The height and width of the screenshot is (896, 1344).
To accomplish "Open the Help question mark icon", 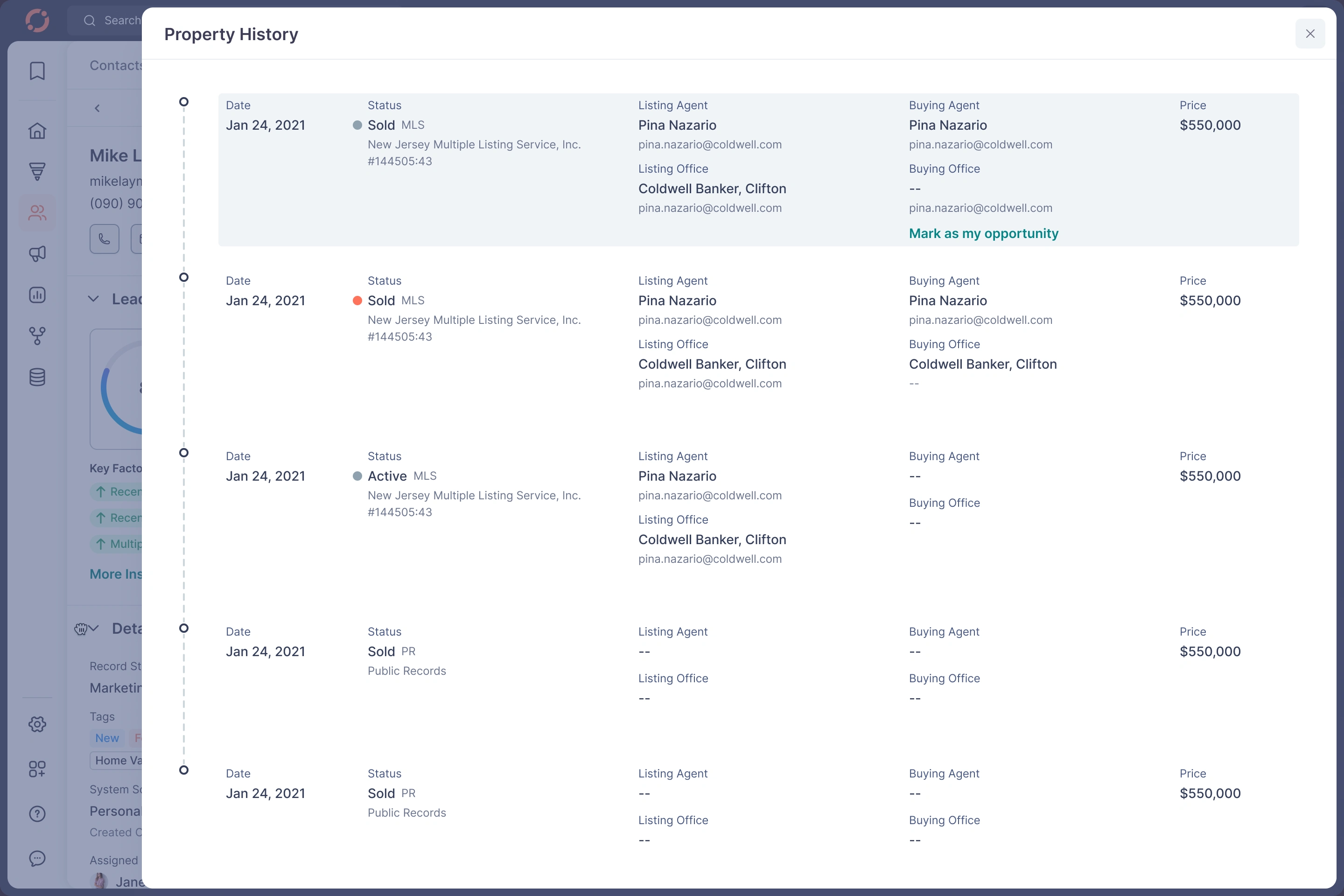I will coord(37,814).
